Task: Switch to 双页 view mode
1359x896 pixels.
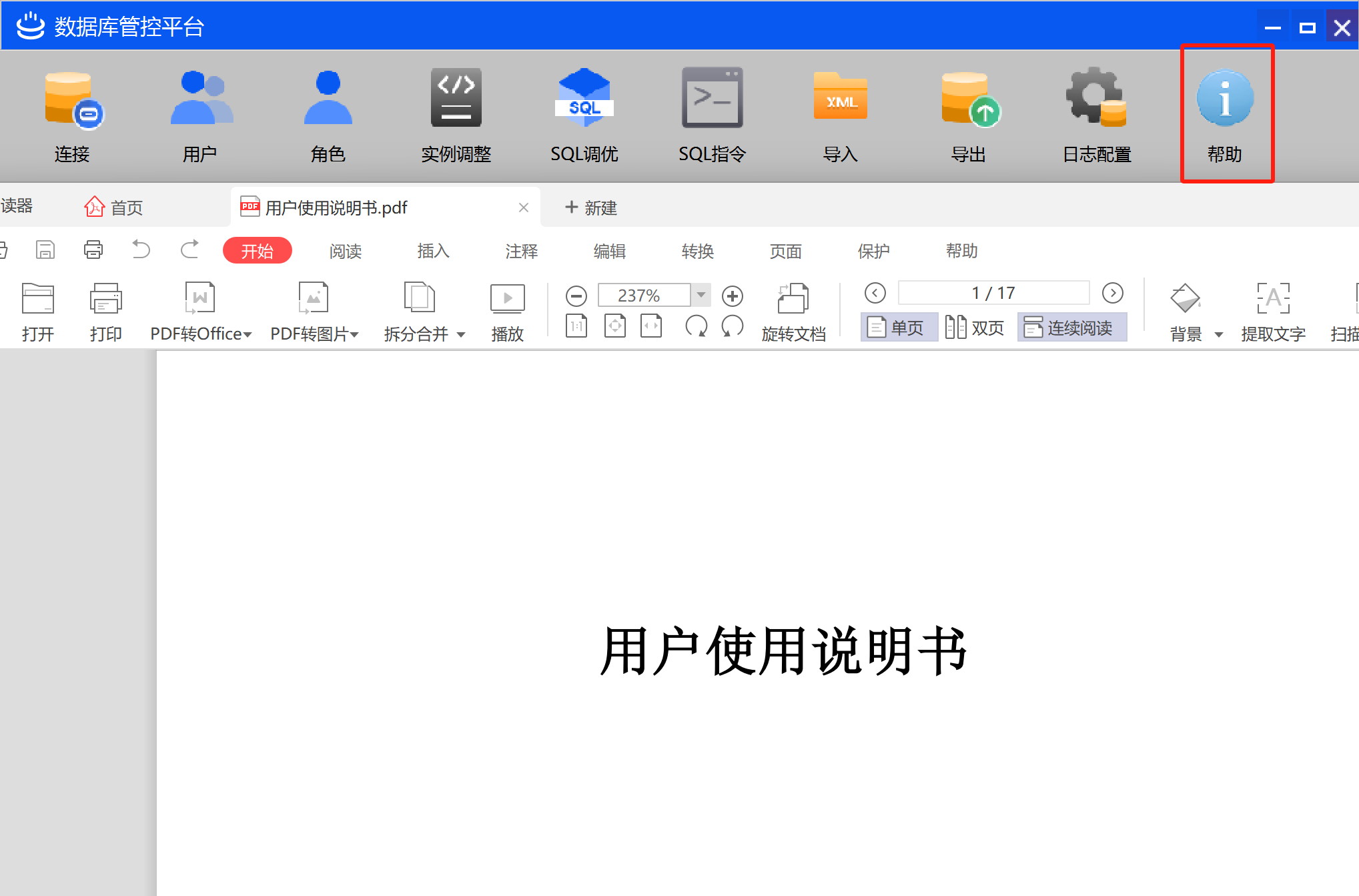Action: pos(975,328)
